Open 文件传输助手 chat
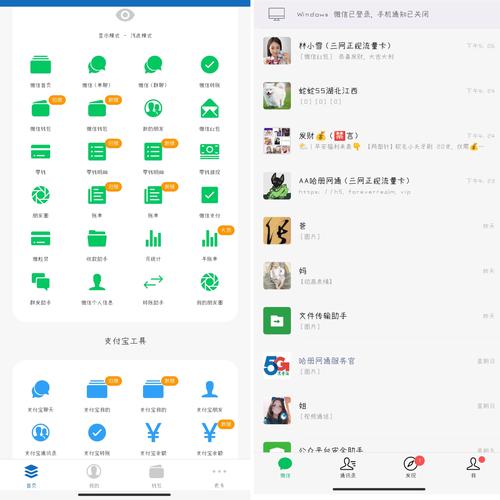 tap(377, 321)
